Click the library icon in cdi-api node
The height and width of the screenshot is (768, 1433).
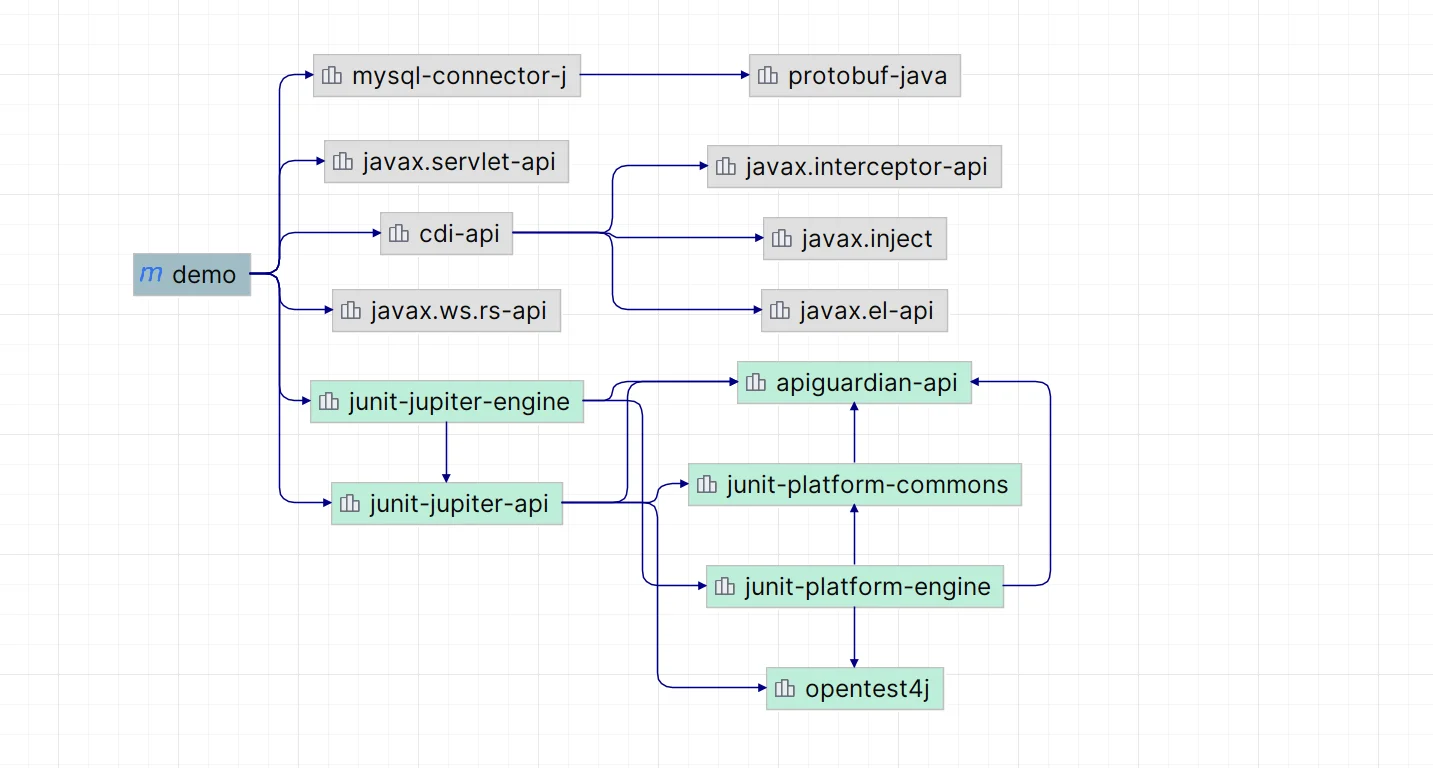[399, 233]
